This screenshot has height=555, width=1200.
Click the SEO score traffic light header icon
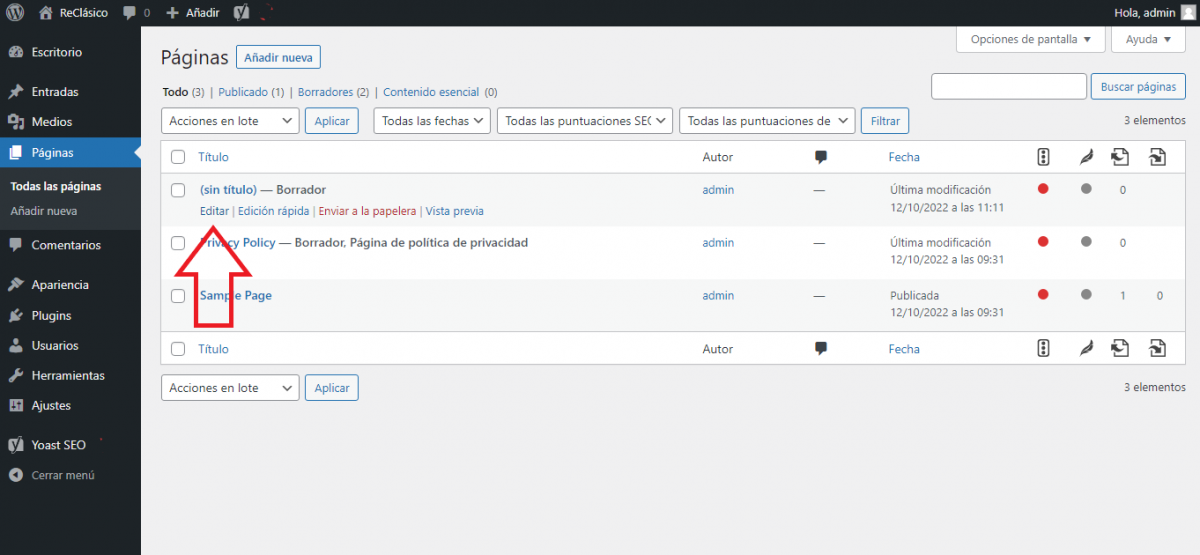pos(1043,157)
